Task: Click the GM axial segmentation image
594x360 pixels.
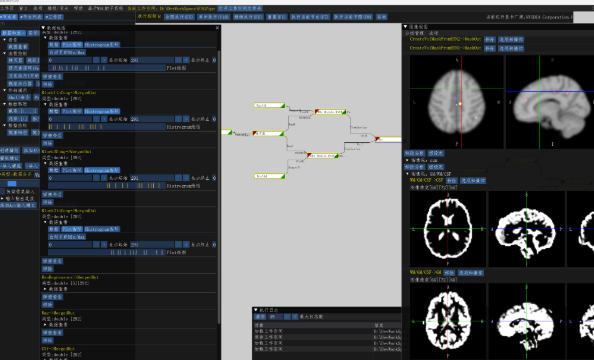Action: (x=448, y=321)
